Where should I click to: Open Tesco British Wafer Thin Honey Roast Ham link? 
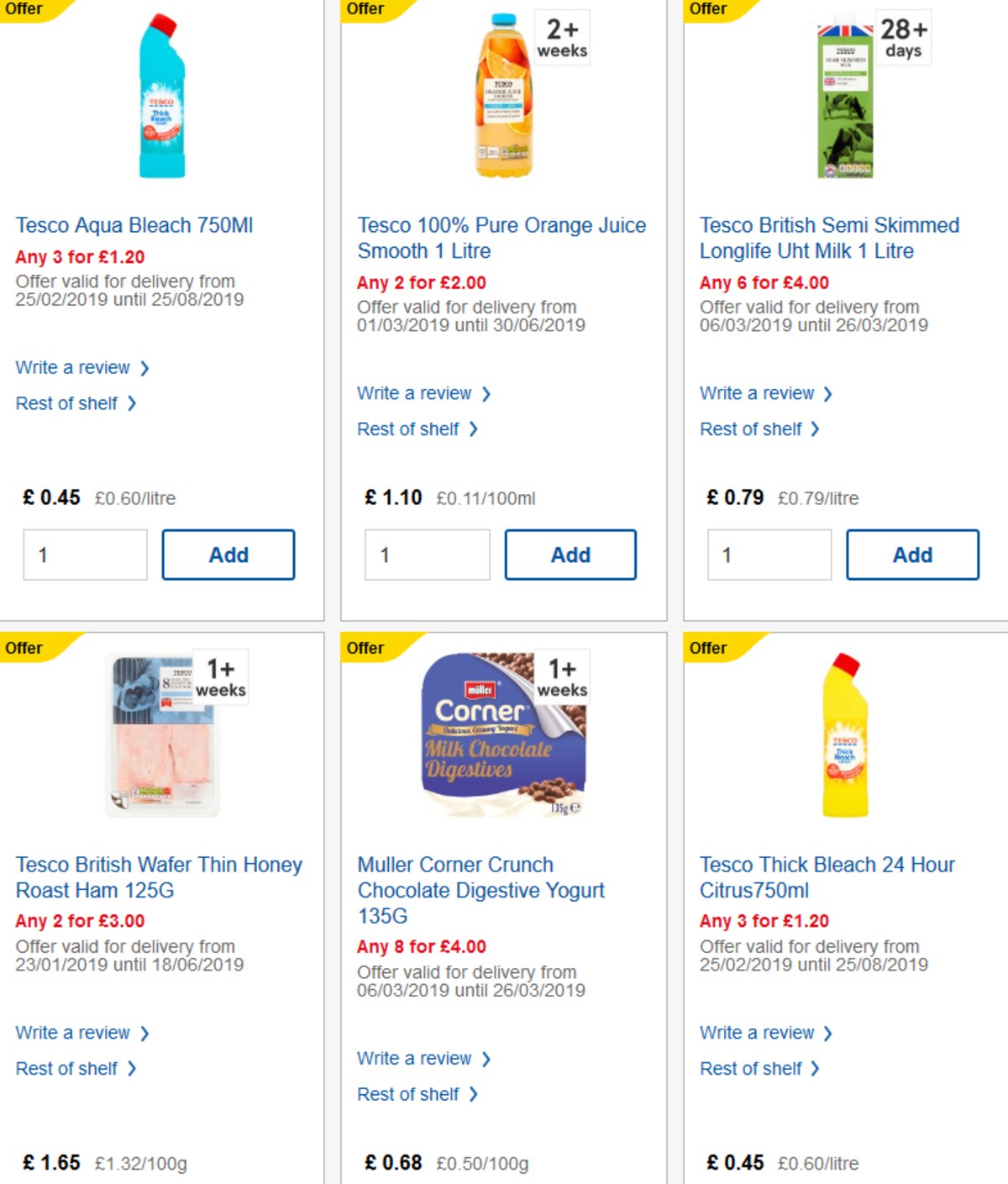tap(160, 877)
